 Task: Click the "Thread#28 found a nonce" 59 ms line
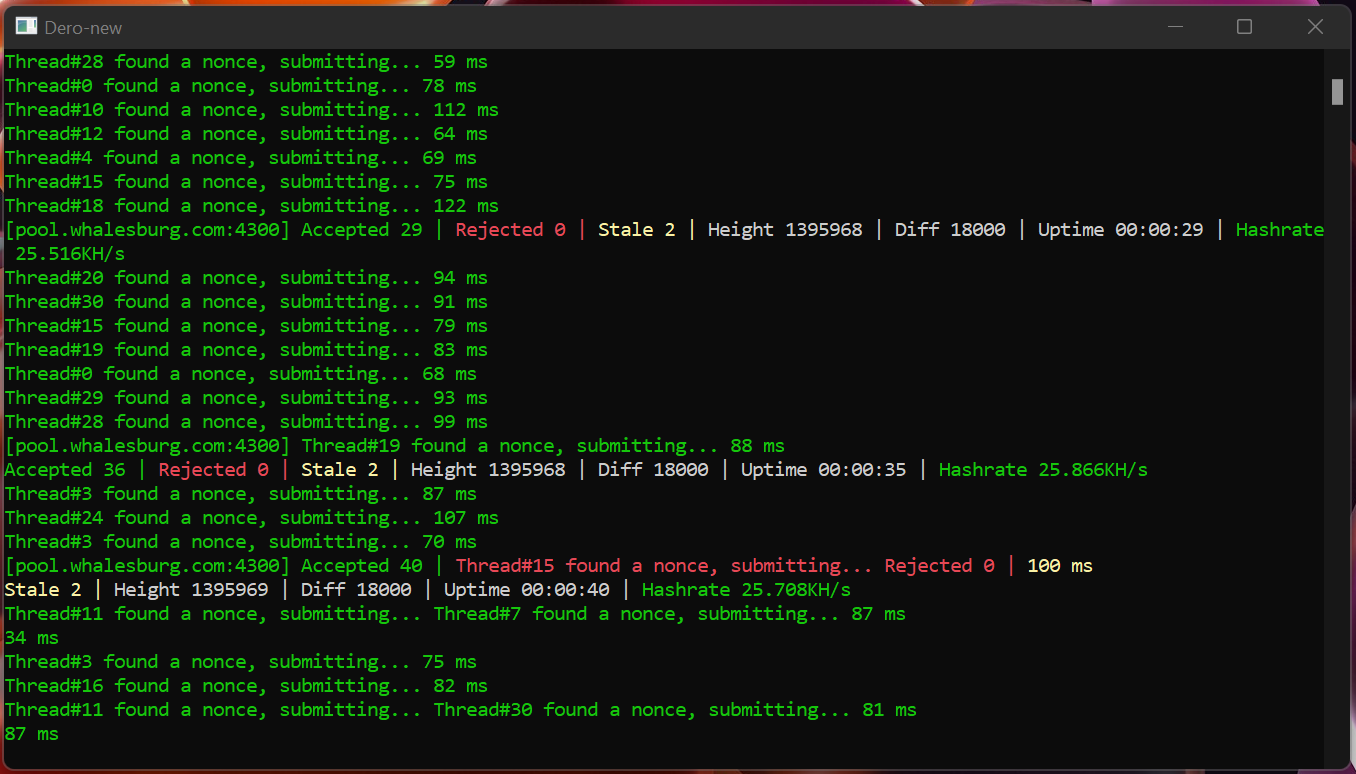point(246,62)
